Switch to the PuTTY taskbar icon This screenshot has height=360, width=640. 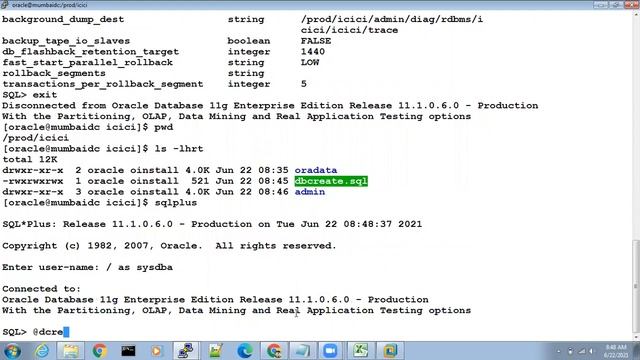(186, 351)
